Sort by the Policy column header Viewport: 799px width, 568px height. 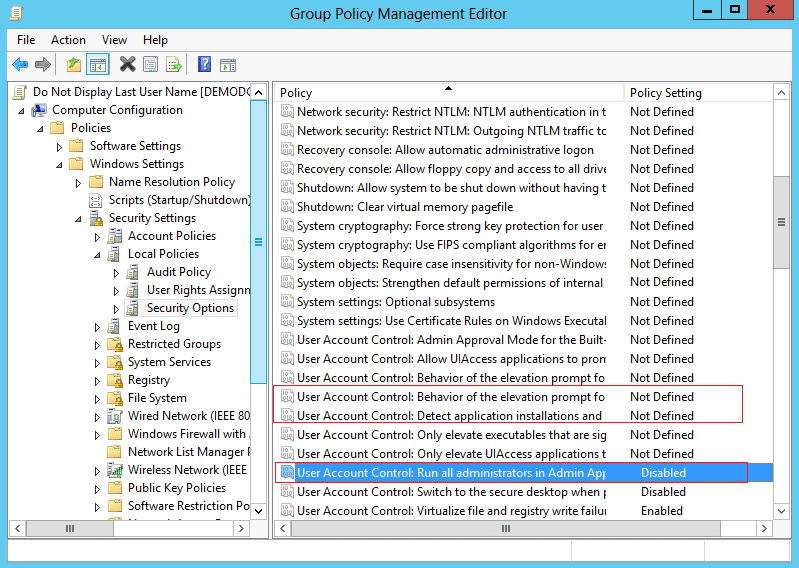[x=449, y=93]
